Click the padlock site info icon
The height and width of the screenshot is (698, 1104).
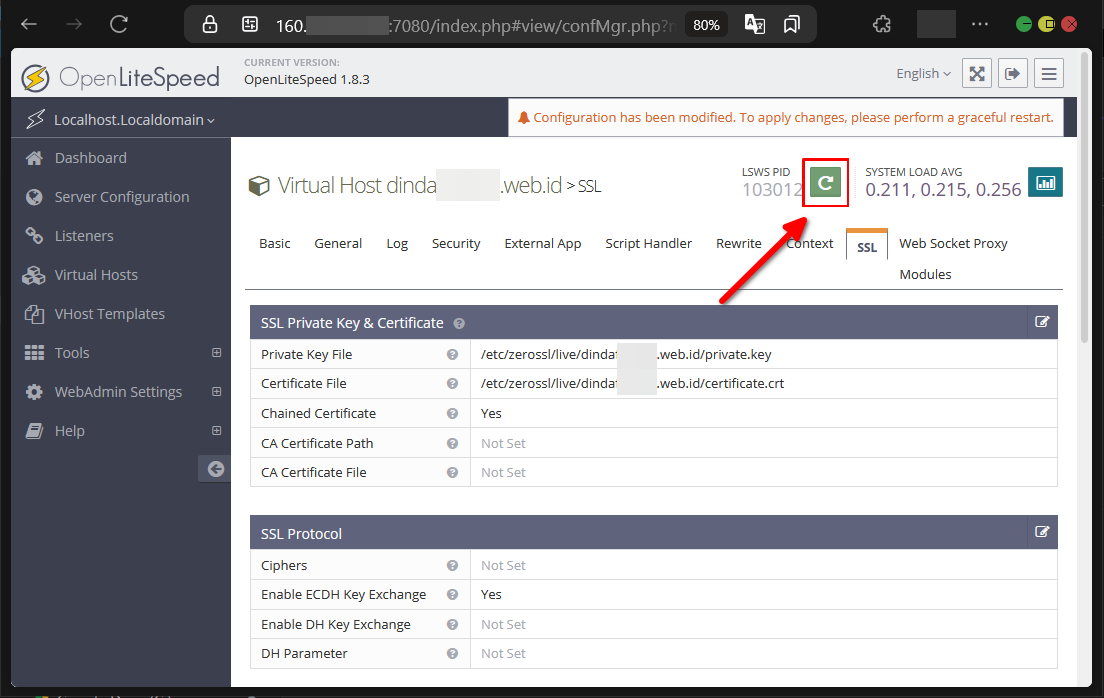210,25
